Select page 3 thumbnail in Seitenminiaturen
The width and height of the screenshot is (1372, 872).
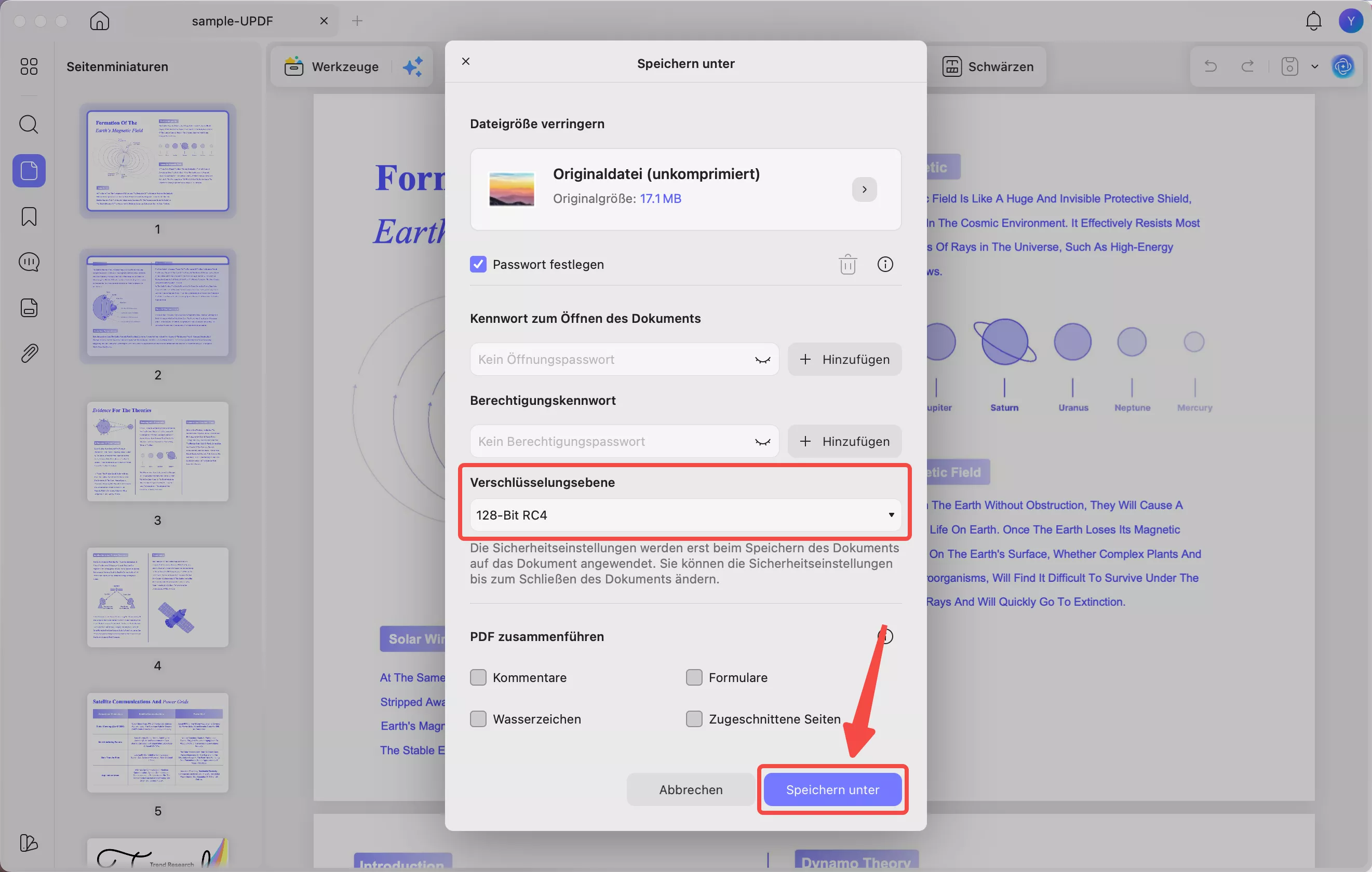coord(158,452)
